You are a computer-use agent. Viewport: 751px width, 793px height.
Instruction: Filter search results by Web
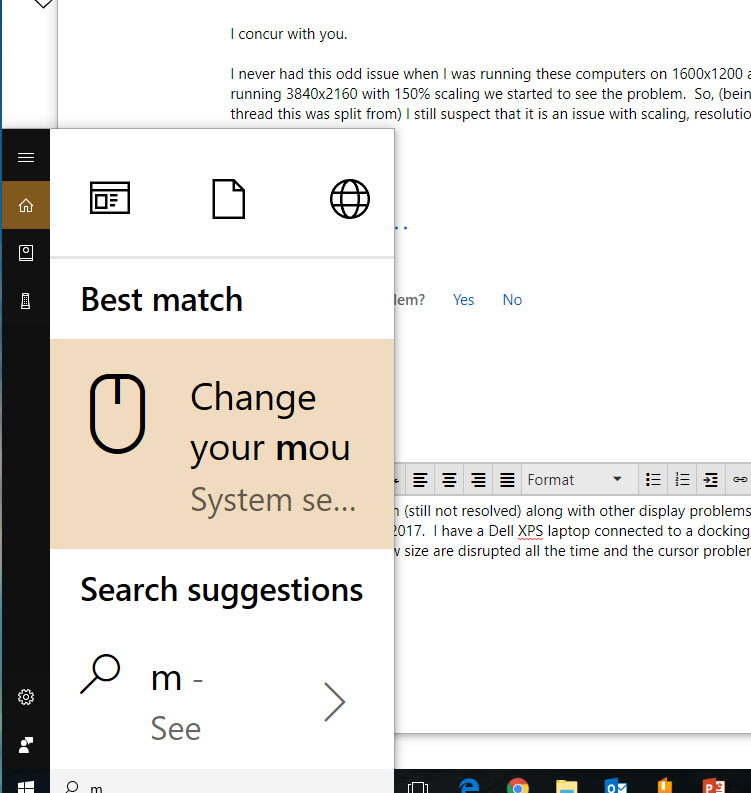coord(349,199)
